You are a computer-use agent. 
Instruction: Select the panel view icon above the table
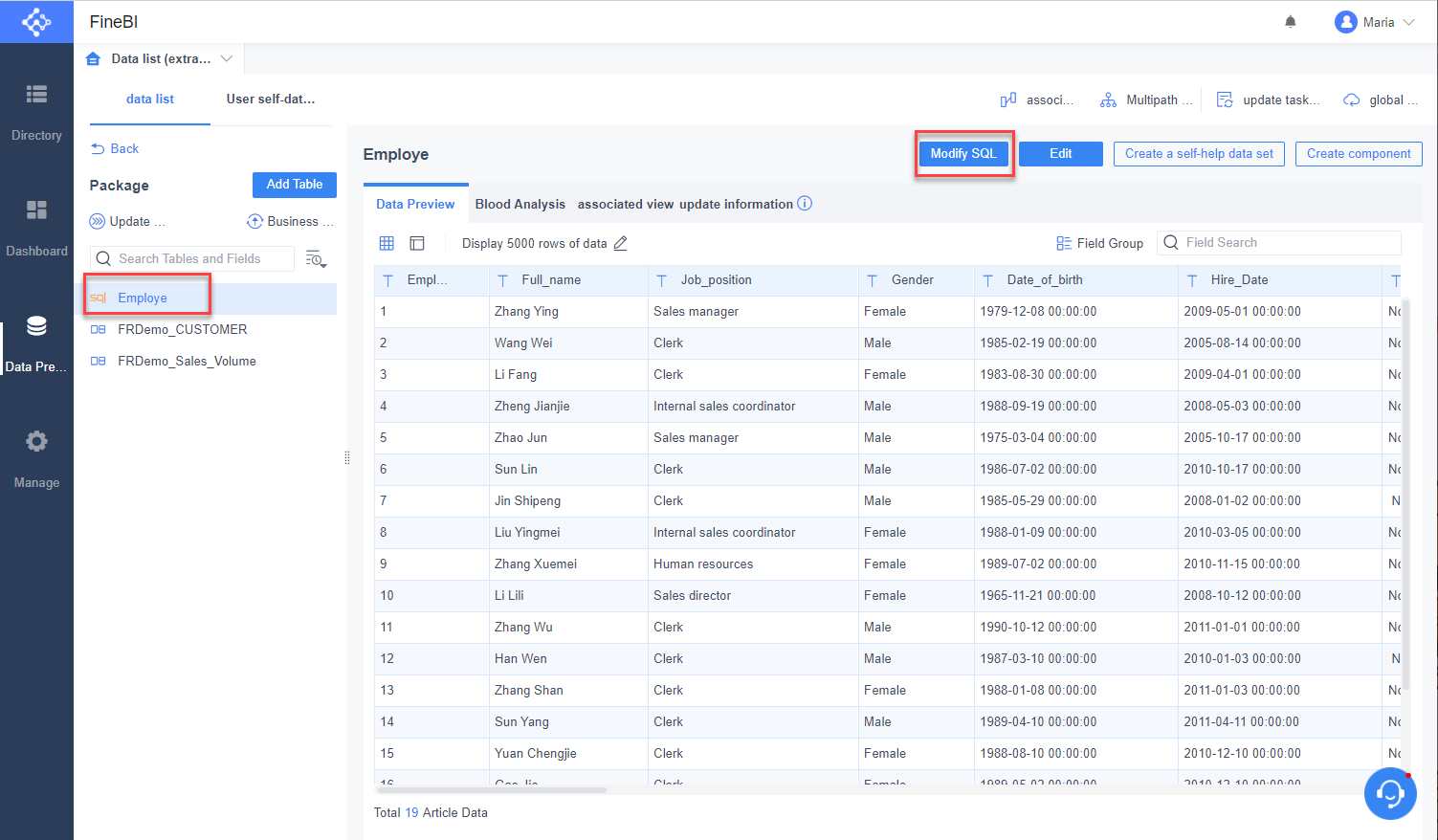(x=416, y=243)
